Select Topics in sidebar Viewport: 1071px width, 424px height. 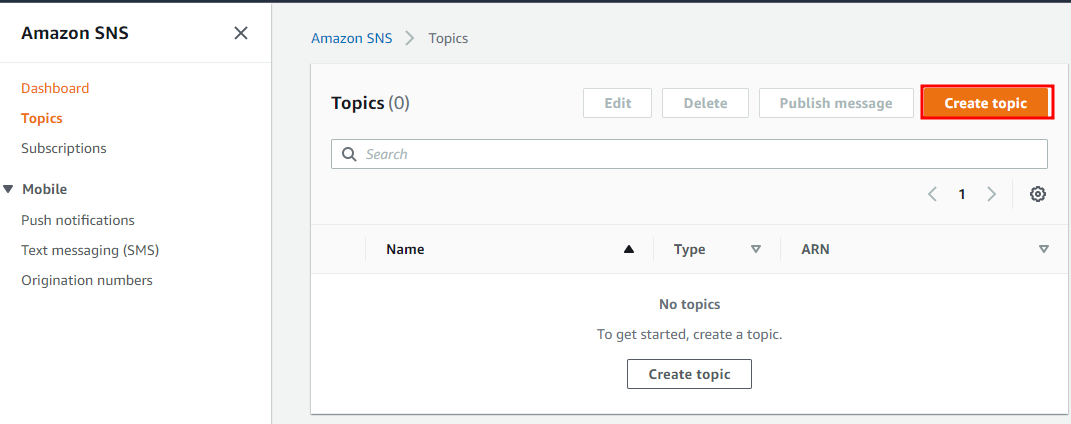tap(42, 118)
